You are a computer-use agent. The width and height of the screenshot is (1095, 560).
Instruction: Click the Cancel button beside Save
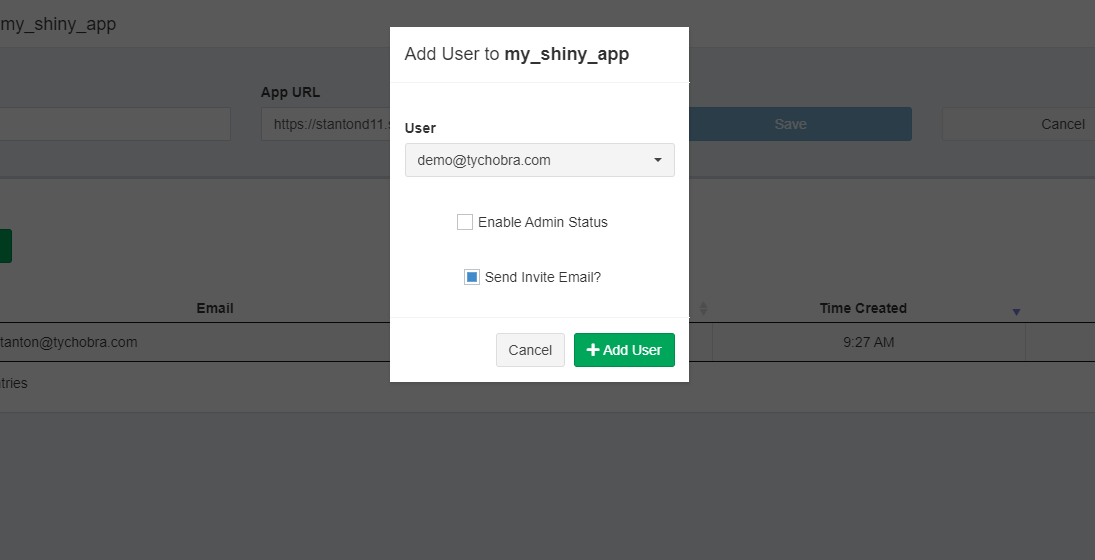coord(1019,124)
